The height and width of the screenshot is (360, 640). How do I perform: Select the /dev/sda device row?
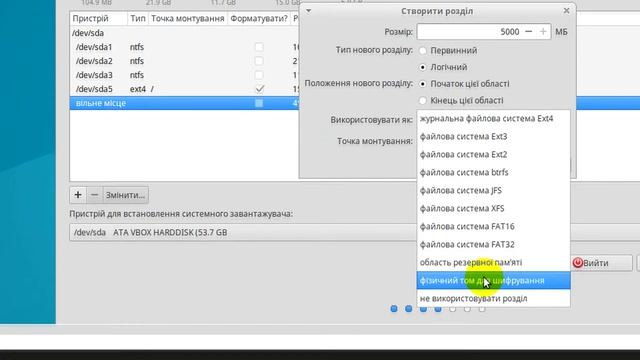point(184,33)
